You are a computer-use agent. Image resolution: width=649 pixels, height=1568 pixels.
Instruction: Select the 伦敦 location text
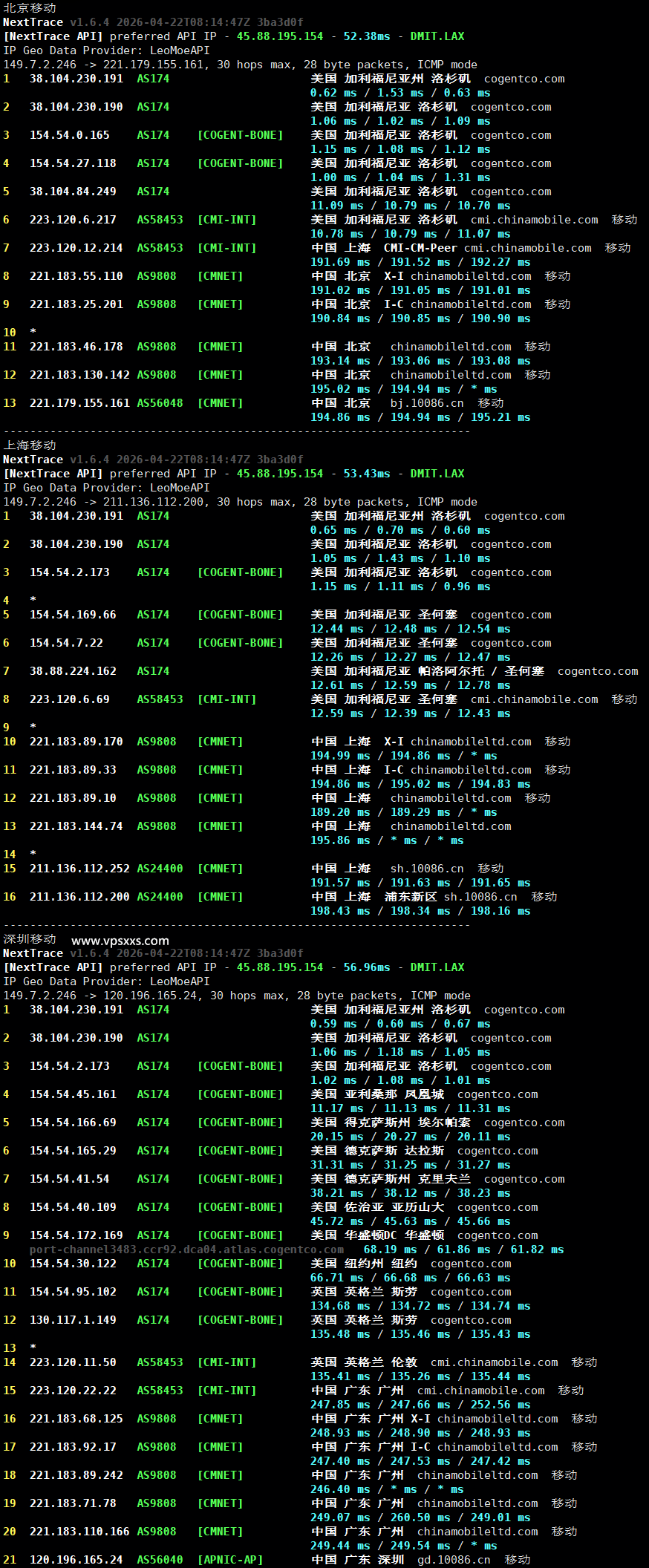pyautogui.click(x=404, y=1362)
